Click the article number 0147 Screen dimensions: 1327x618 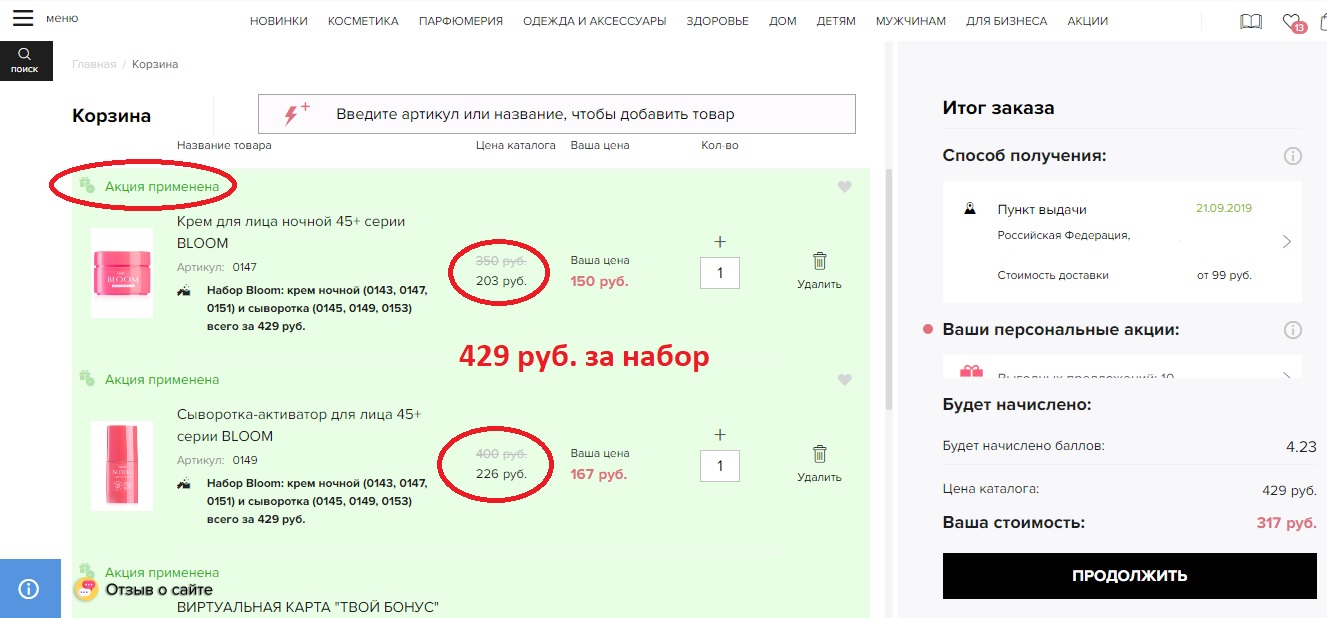coord(245,267)
